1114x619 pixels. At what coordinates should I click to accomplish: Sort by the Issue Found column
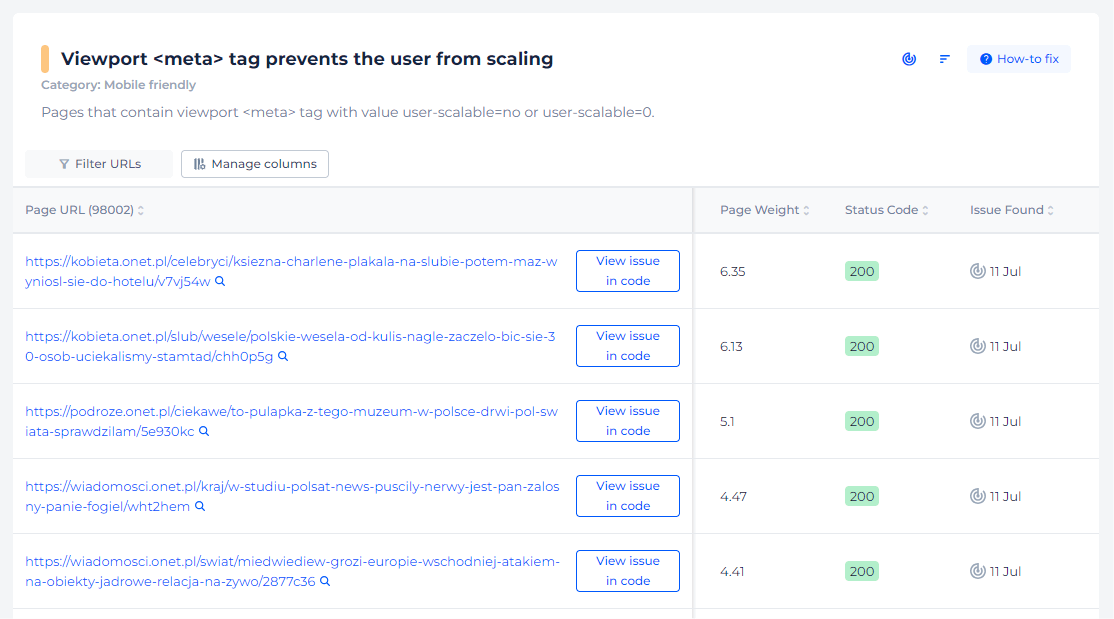[1012, 210]
